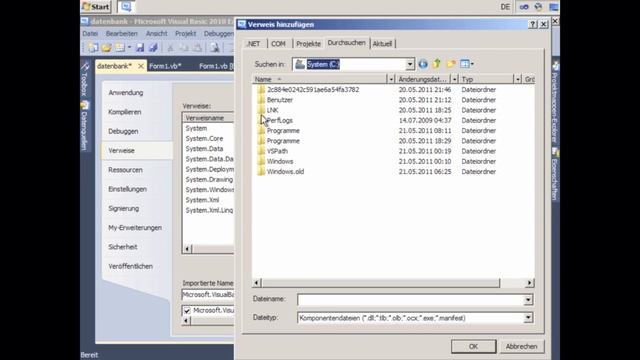640x360 pixels.
Task: Close the datenbank* document tab
Action: [x=141, y=66]
